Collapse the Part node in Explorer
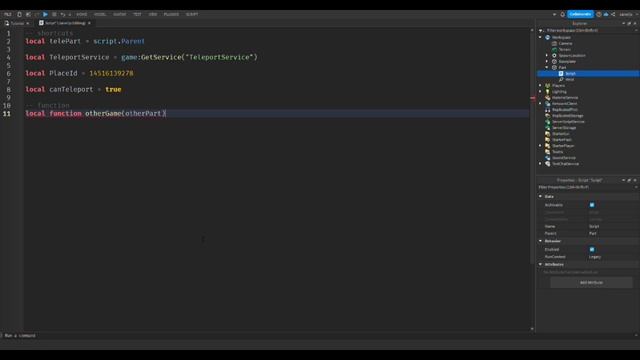The image size is (640, 360). (547, 67)
